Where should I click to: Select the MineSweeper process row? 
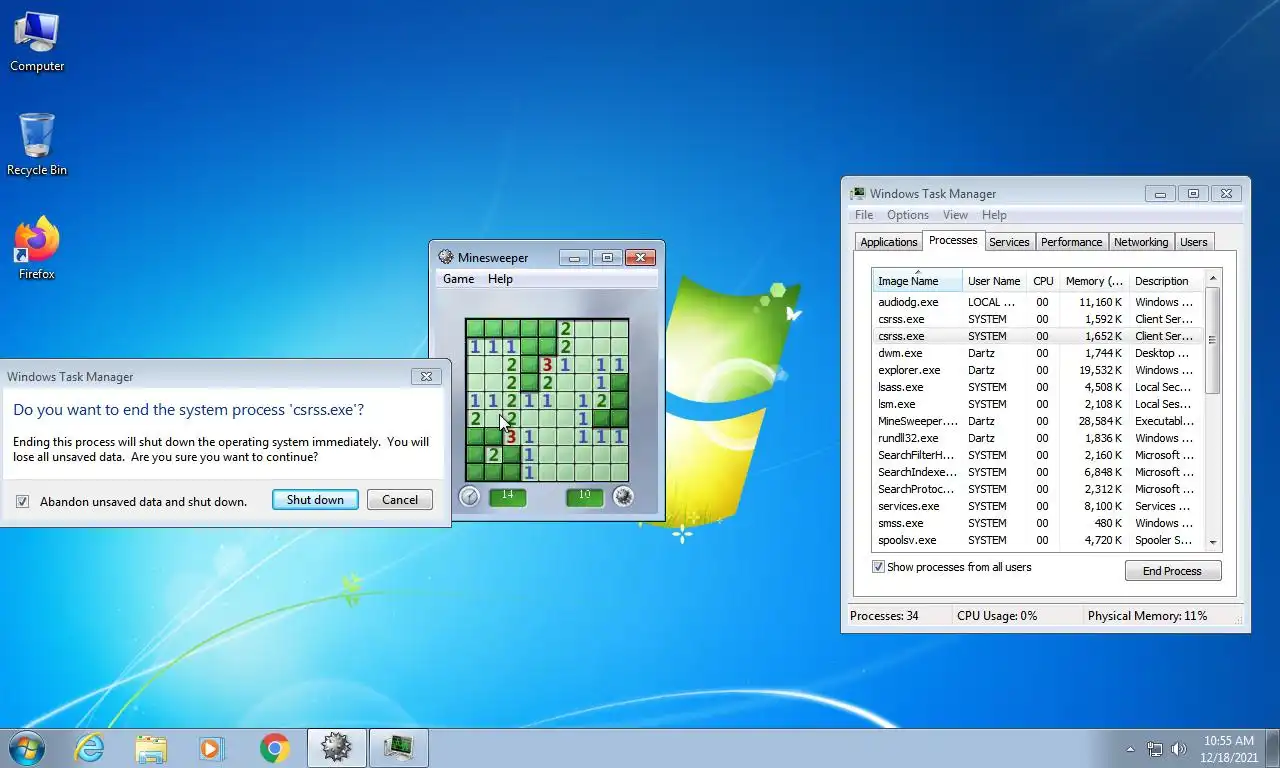click(x=1037, y=421)
